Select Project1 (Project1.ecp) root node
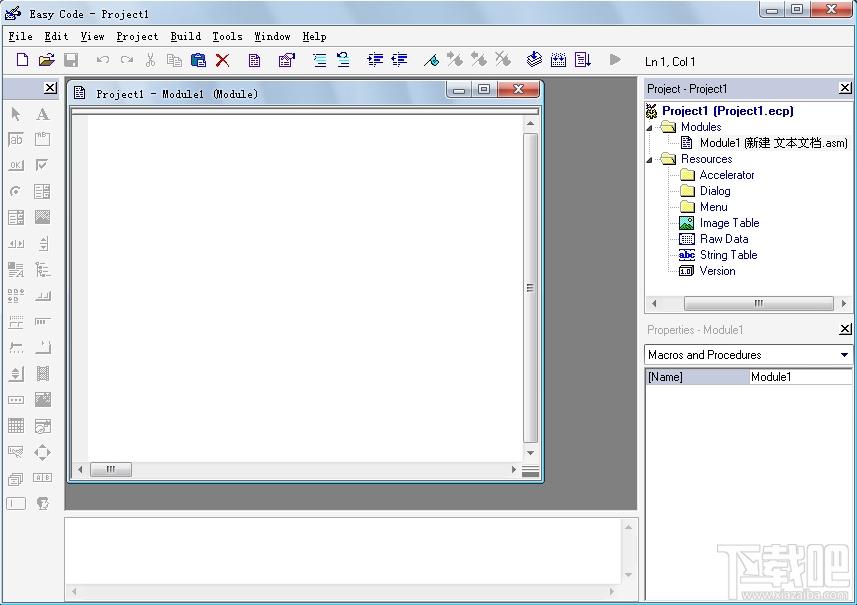Screen dimensions: 857x605 pos(727,111)
